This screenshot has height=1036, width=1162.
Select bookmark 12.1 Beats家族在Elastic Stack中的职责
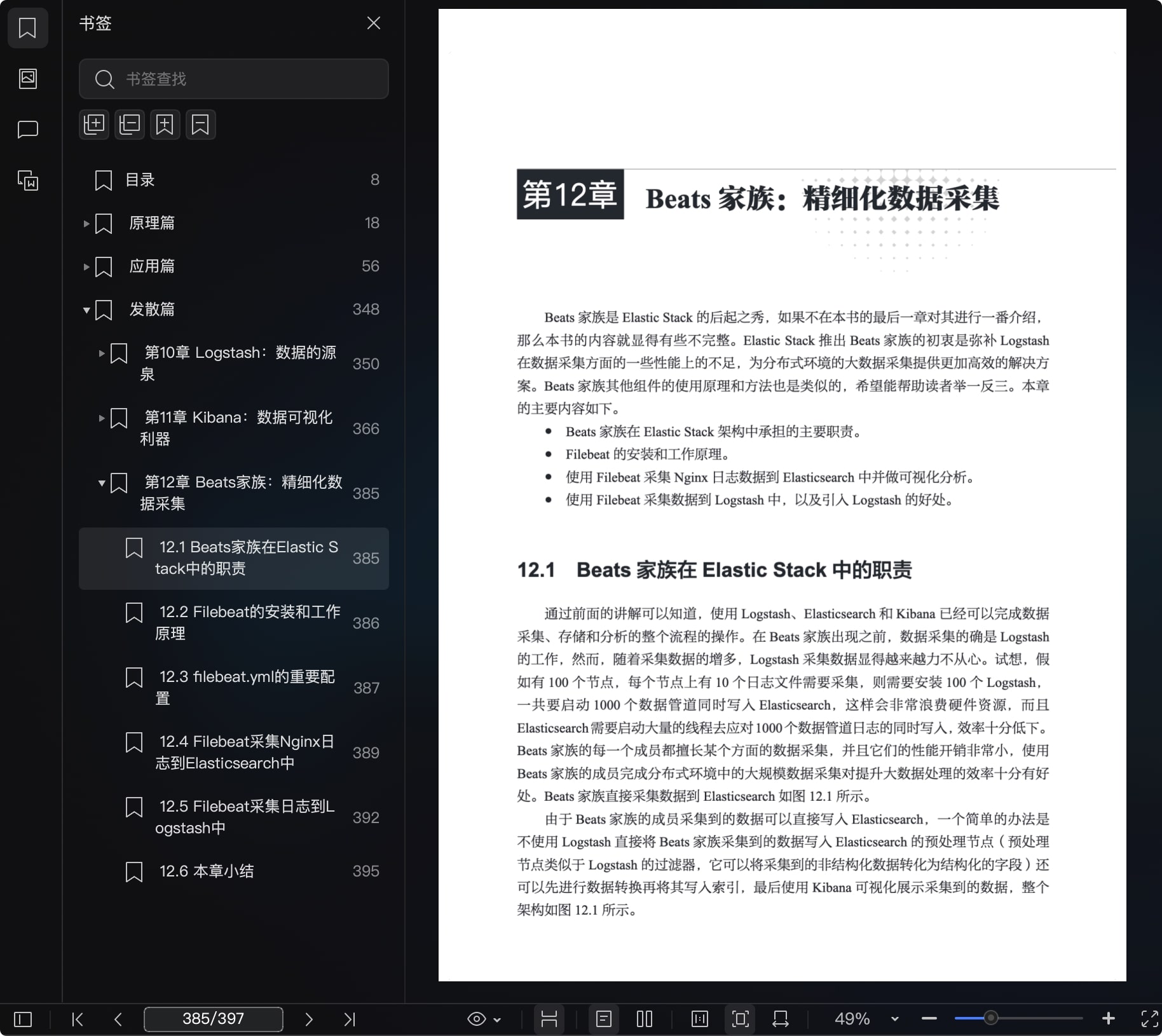234,558
